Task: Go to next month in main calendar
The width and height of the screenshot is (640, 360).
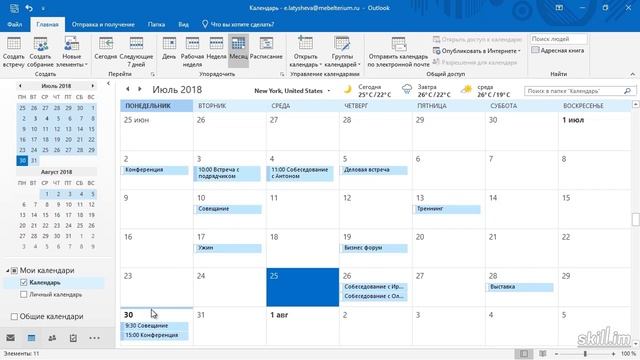Action: click(140, 89)
